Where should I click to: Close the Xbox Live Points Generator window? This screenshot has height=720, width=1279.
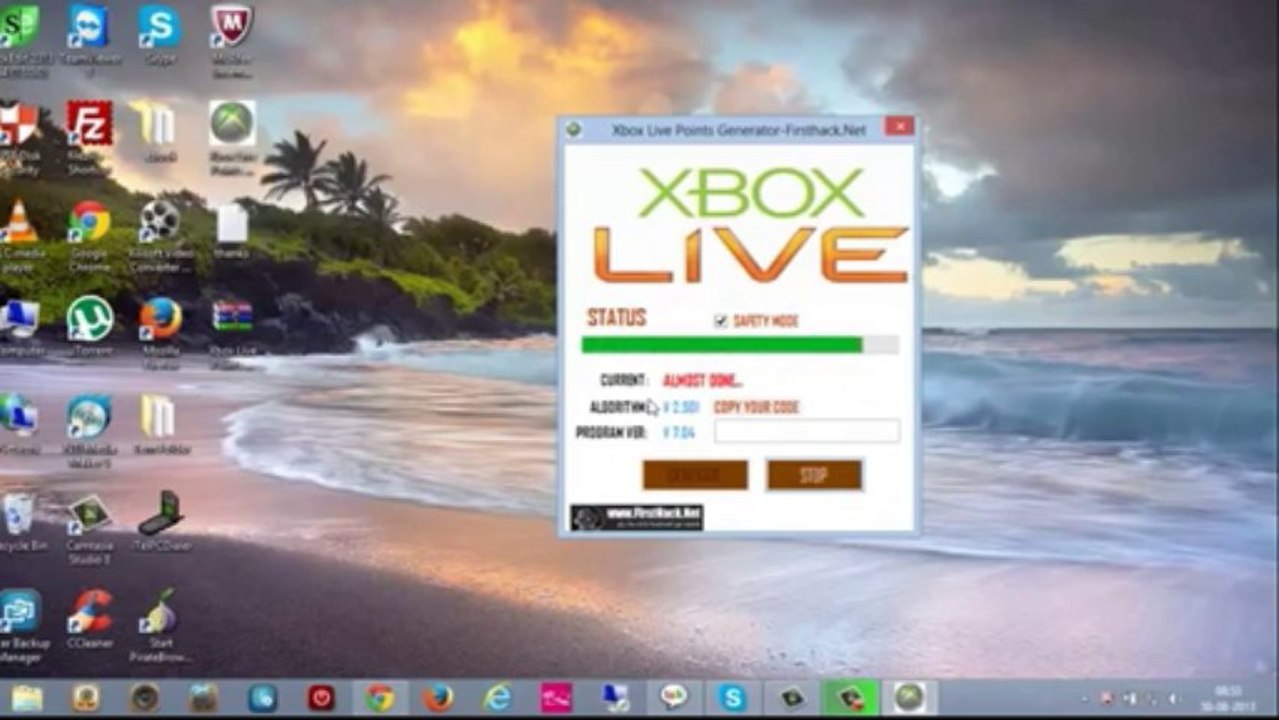point(899,127)
